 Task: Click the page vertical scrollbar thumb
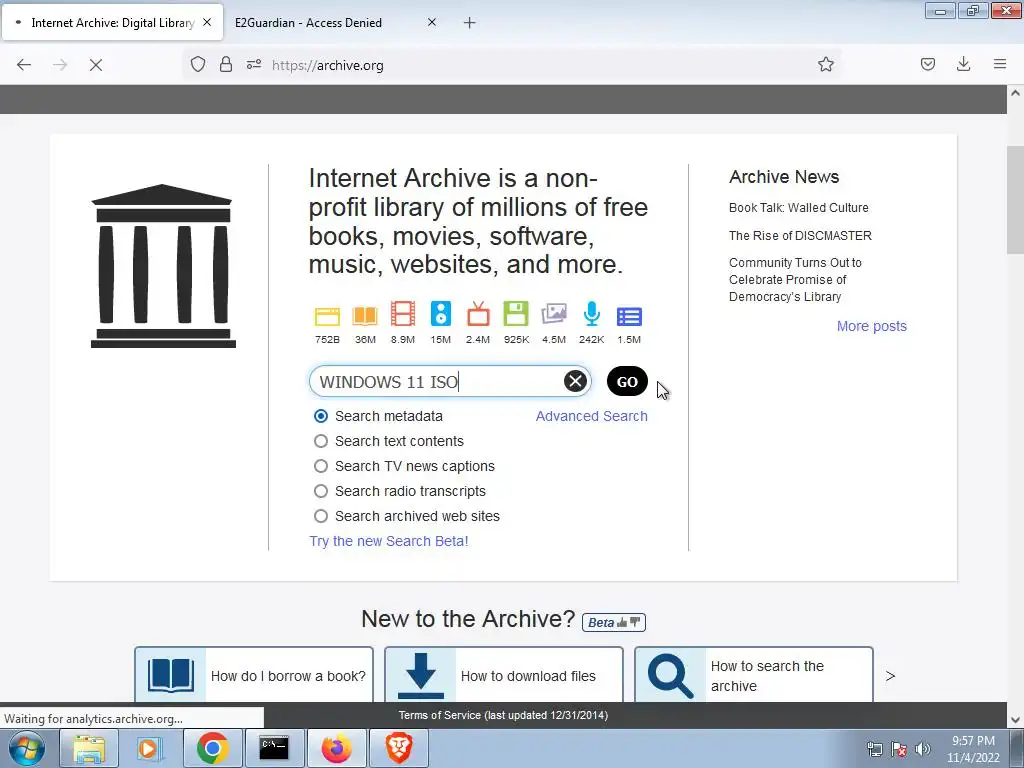point(1015,199)
